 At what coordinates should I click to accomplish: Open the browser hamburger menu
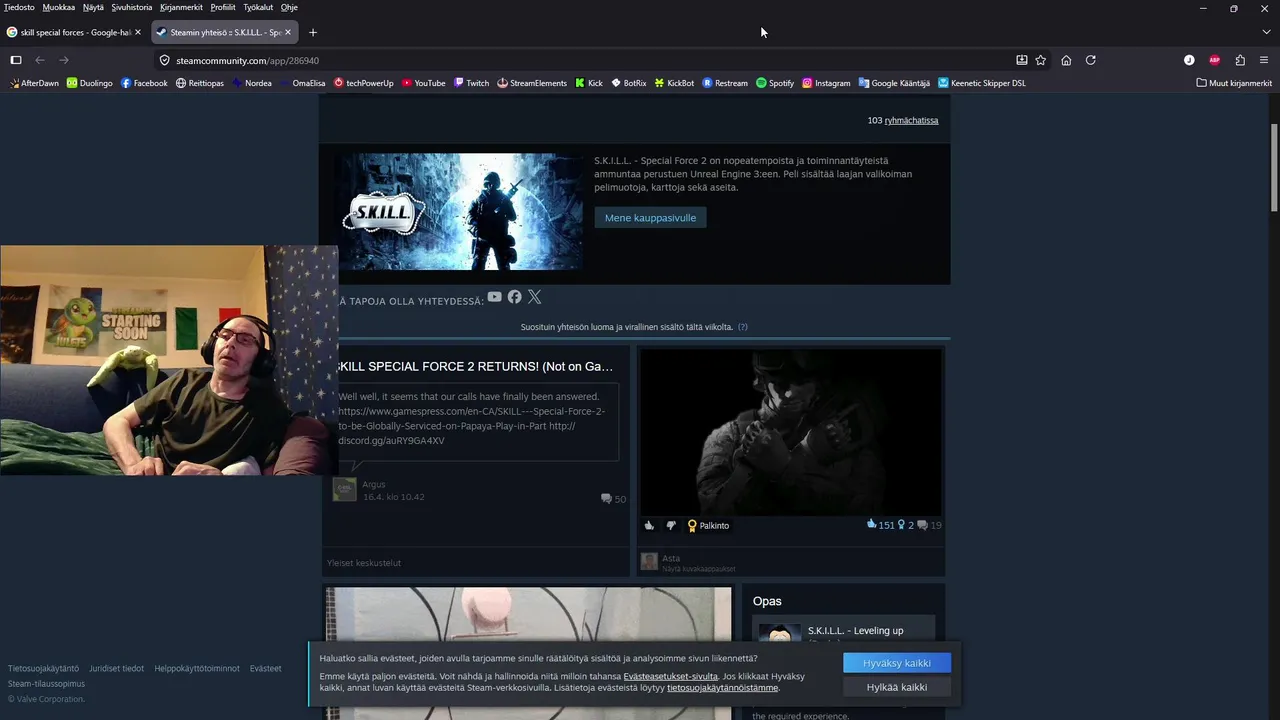point(1264,60)
